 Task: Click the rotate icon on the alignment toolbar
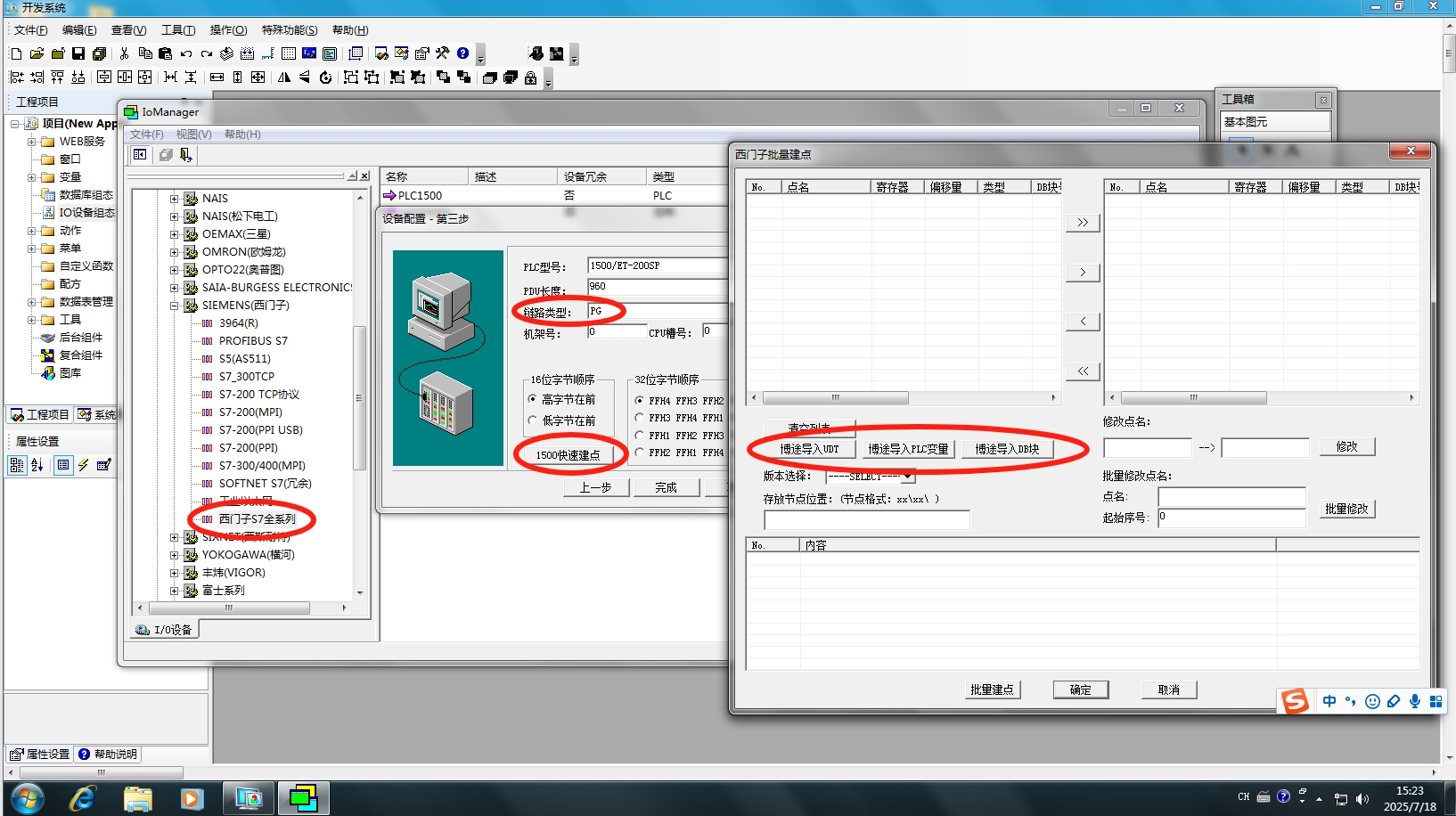pyautogui.click(x=326, y=78)
